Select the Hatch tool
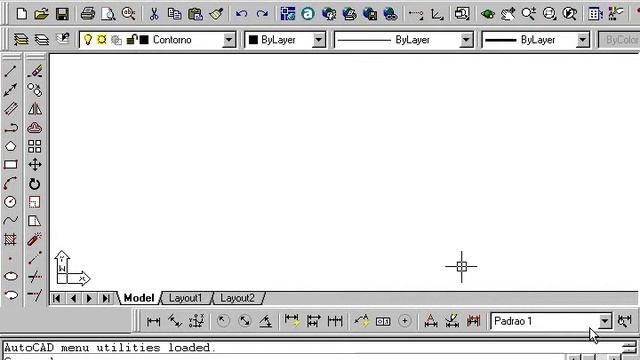This screenshot has height=360, width=640. click(10, 239)
